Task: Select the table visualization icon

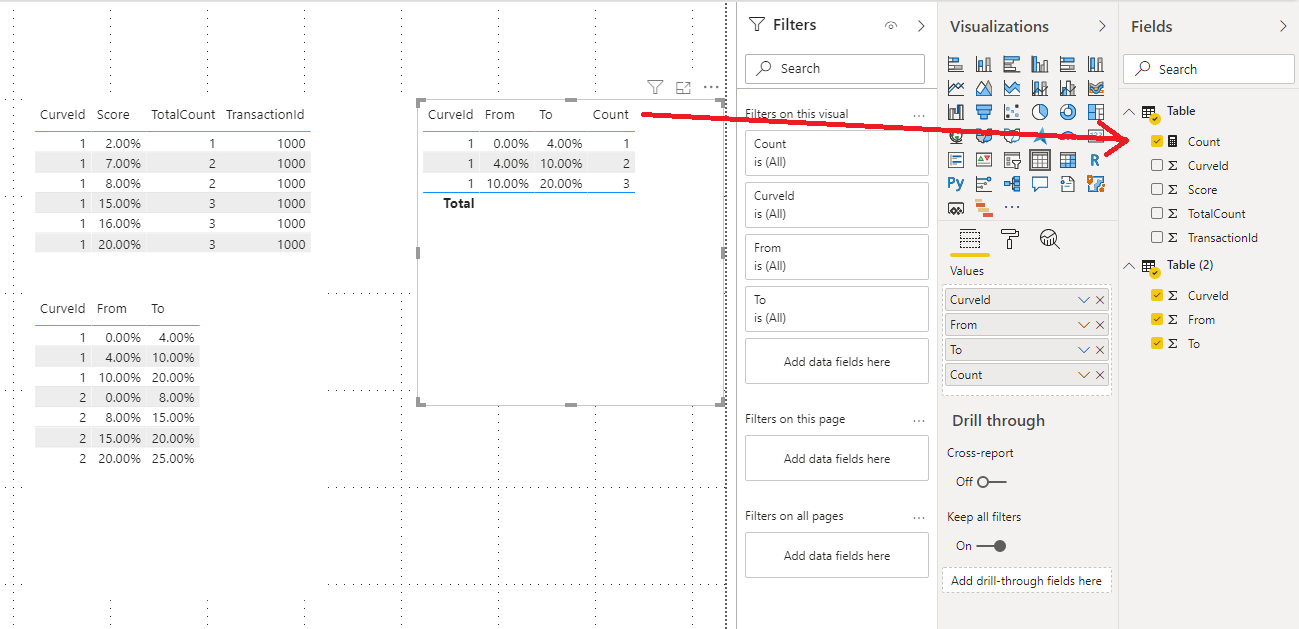Action: (x=1040, y=160)
